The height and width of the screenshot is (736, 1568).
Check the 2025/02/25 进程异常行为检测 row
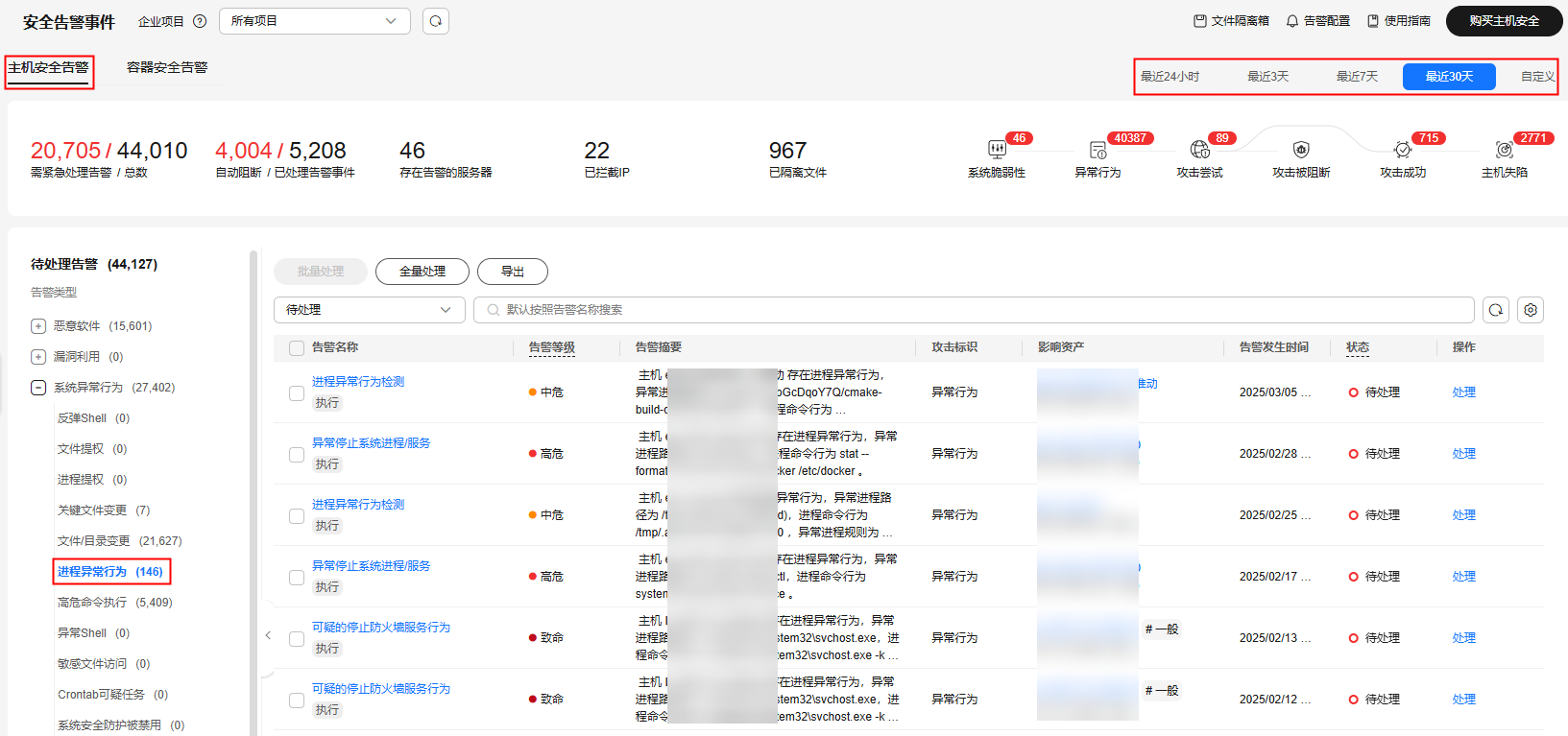(297, 515)
